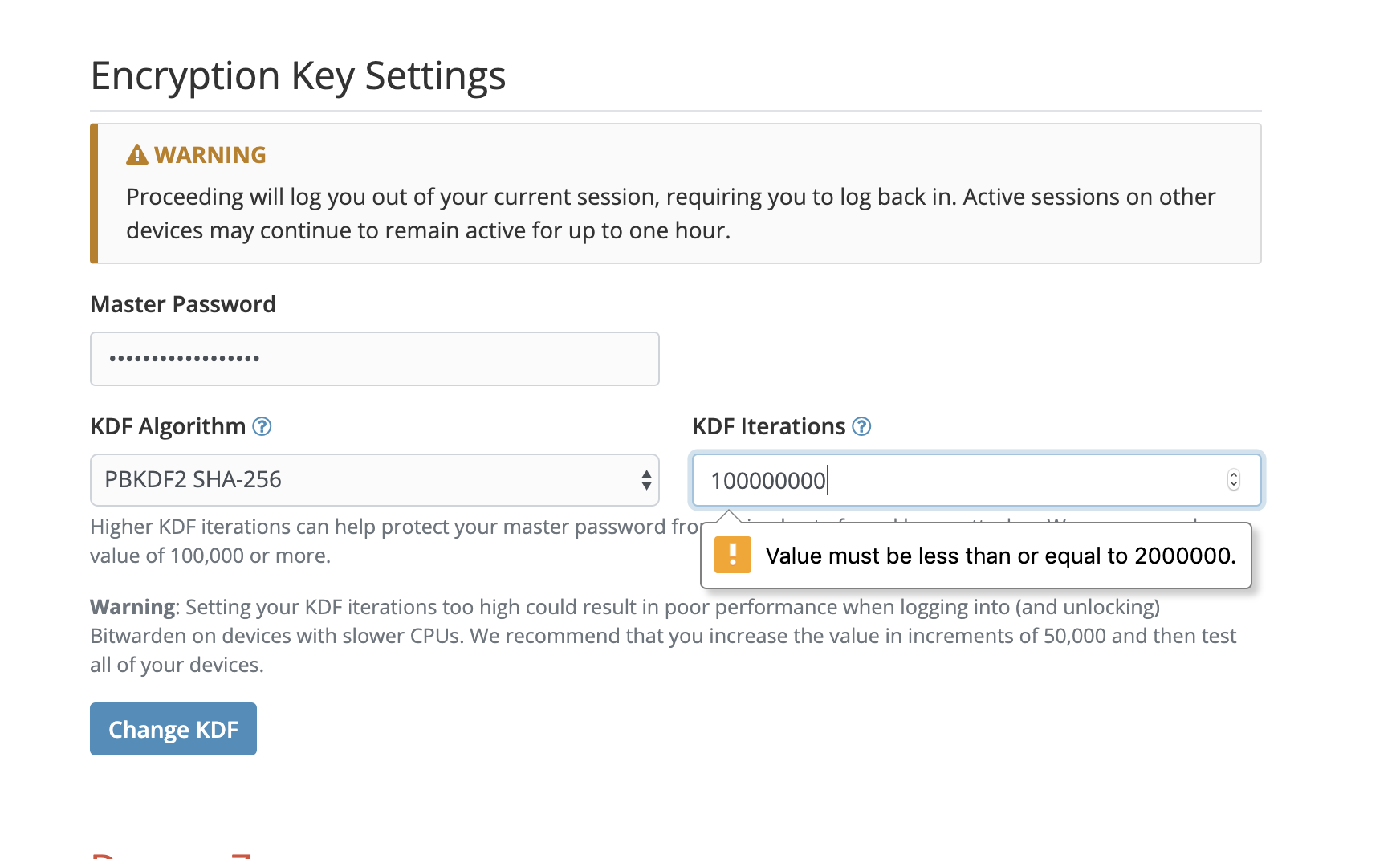1400x859 pixels.
Task: Click the 'Value must be less than' validation message
Action: coord(1000,556)
